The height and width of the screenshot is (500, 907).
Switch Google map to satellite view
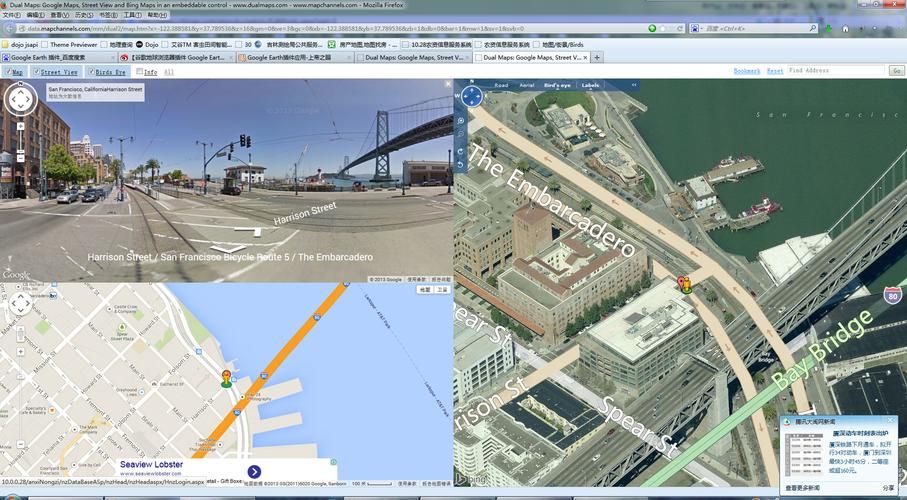coord(443,289)
